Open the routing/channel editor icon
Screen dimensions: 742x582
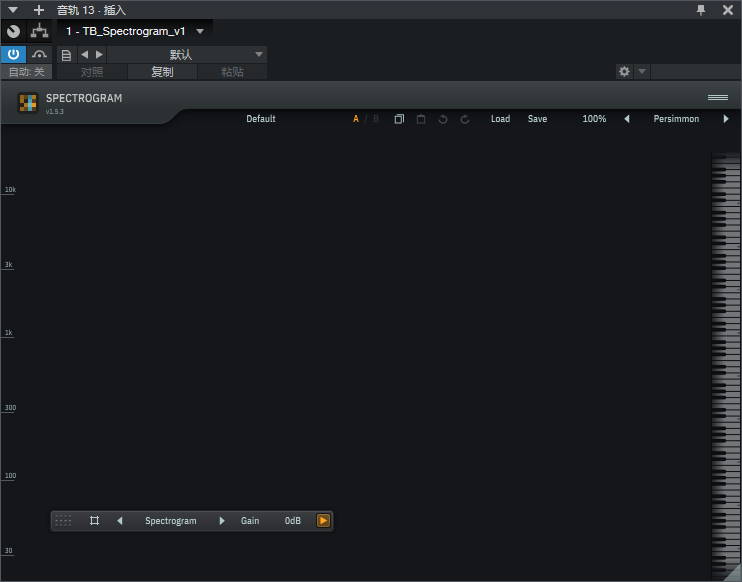click(x=39, y=31)
